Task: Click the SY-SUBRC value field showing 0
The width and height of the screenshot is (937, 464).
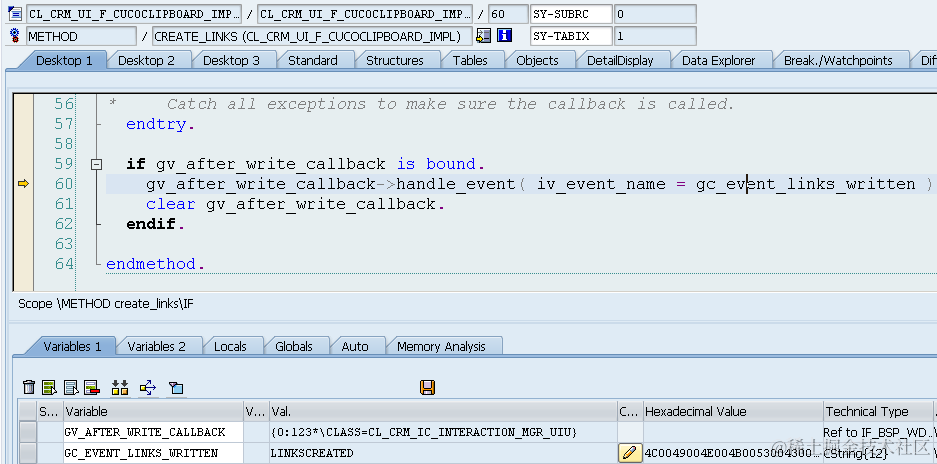Action: pos(655,14)
